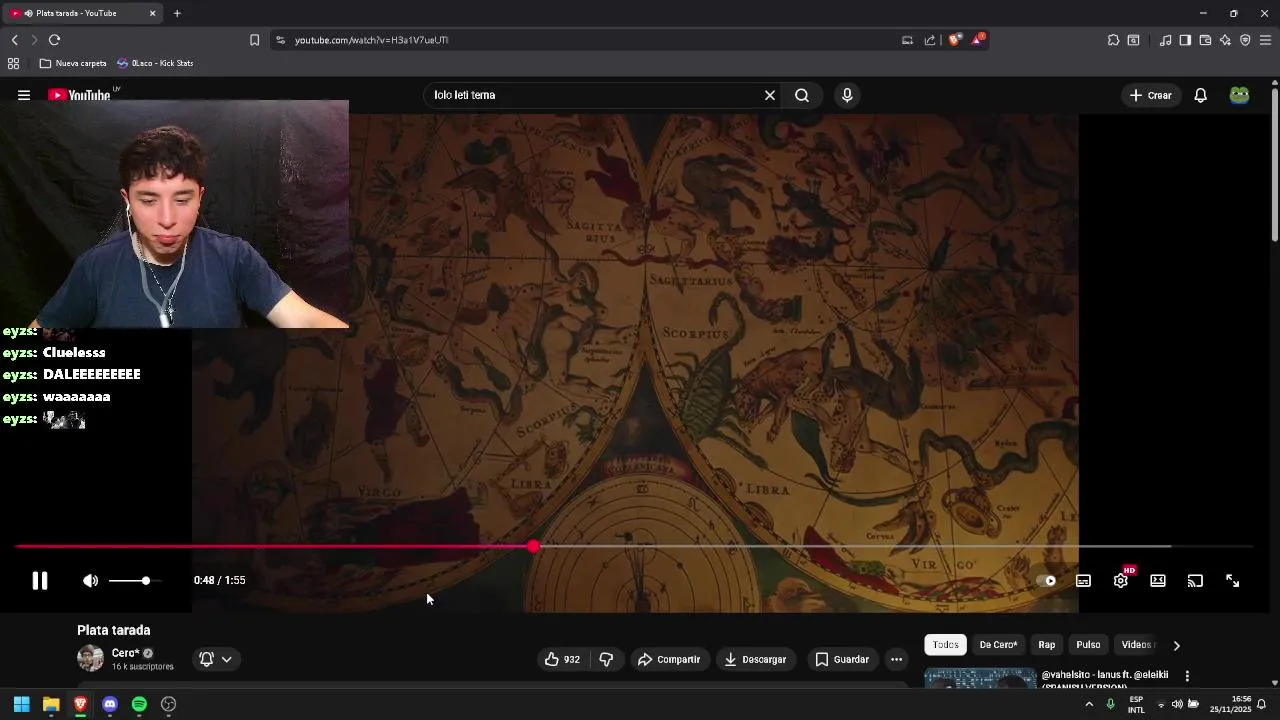Open Nueva carpeta bookmarks folder
Screen dimensions: 1280x720
pos(73,63)
